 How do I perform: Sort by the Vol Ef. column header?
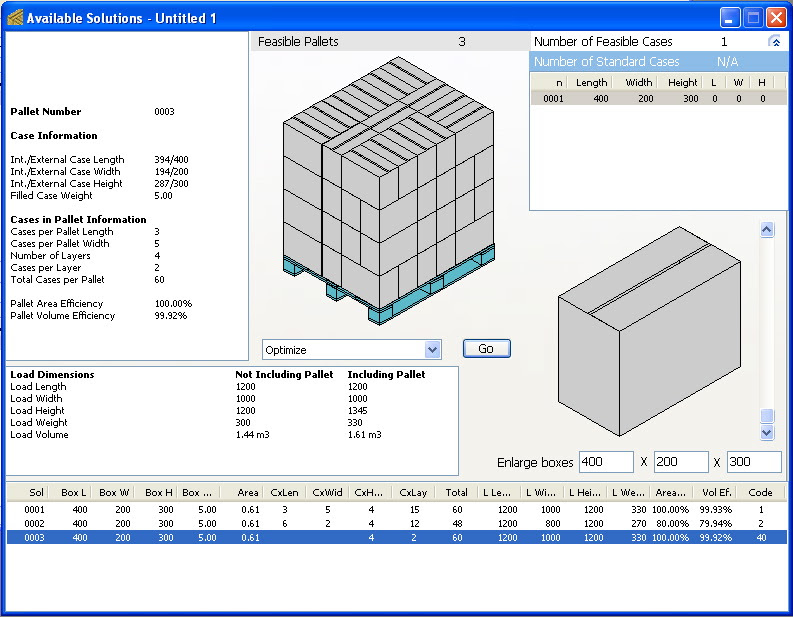tap(716, 492)
